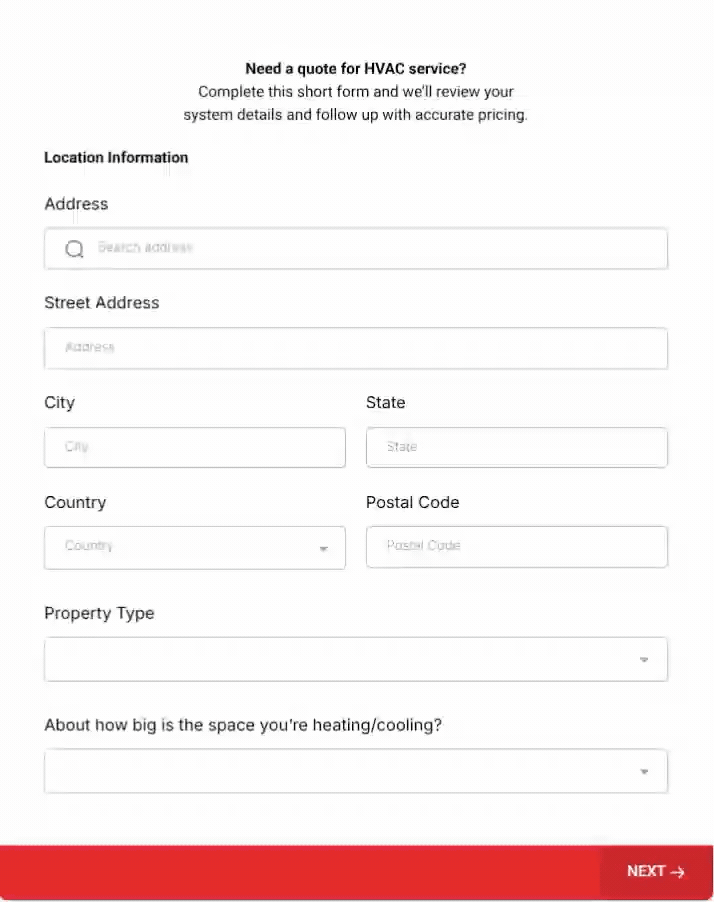Click the "Need a quote for HVAC service?" heading
This screenshot has width=714, height=902.
[355, 69]
